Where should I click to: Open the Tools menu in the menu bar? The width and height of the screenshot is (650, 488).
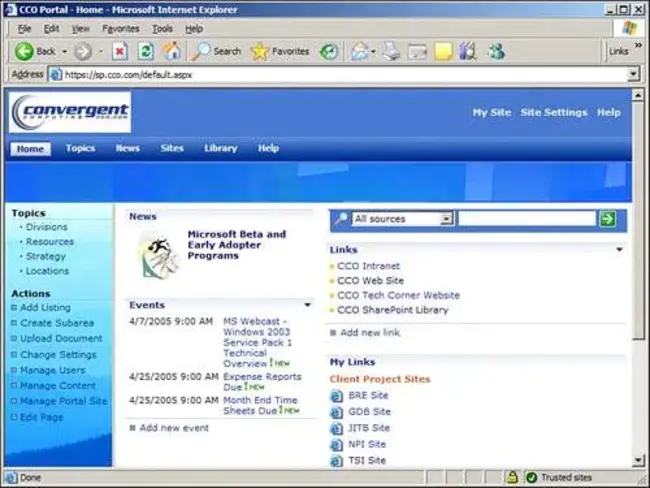(x=162, y=29)
